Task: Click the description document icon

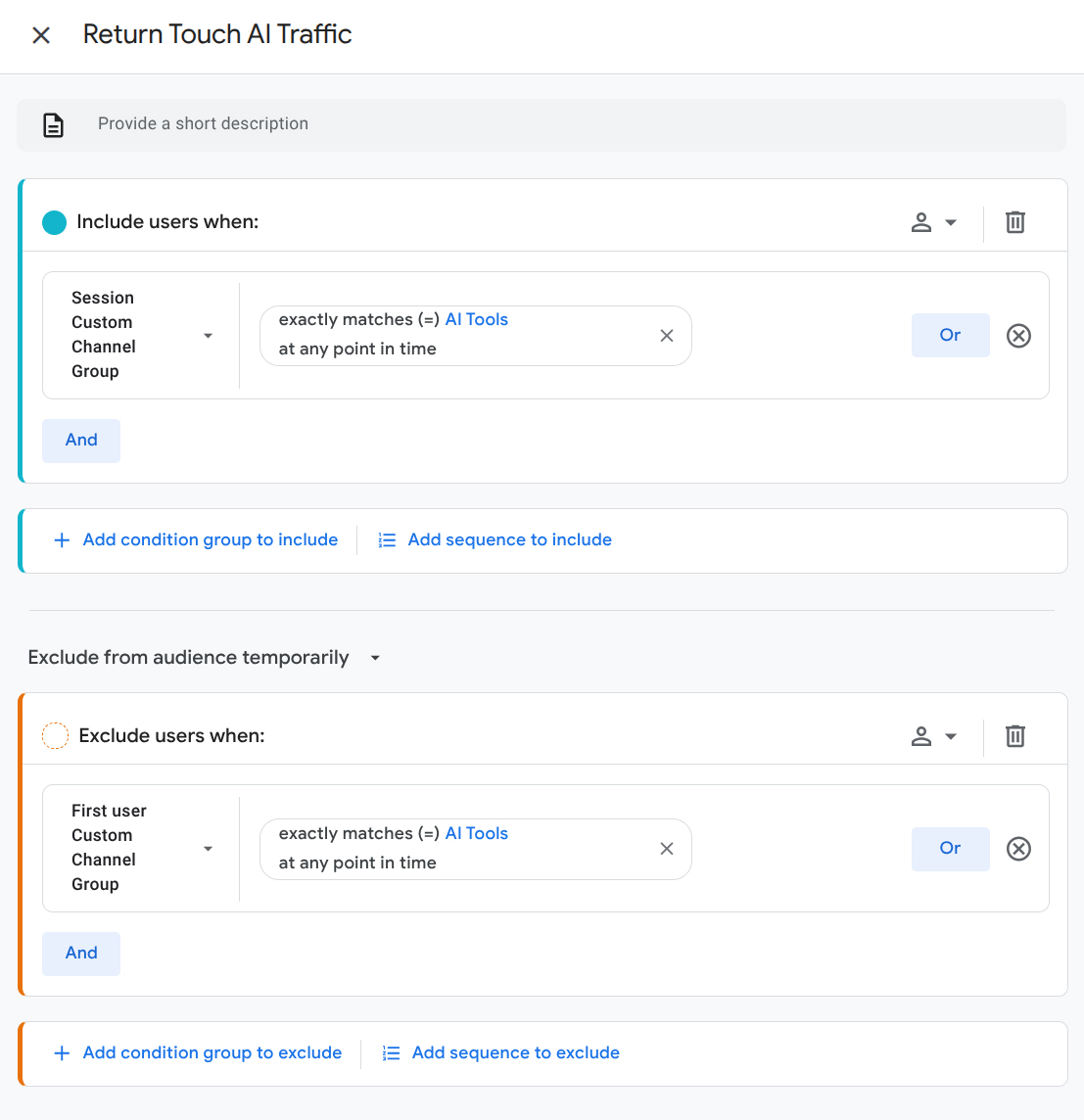Action: click(x=54, y=125)
